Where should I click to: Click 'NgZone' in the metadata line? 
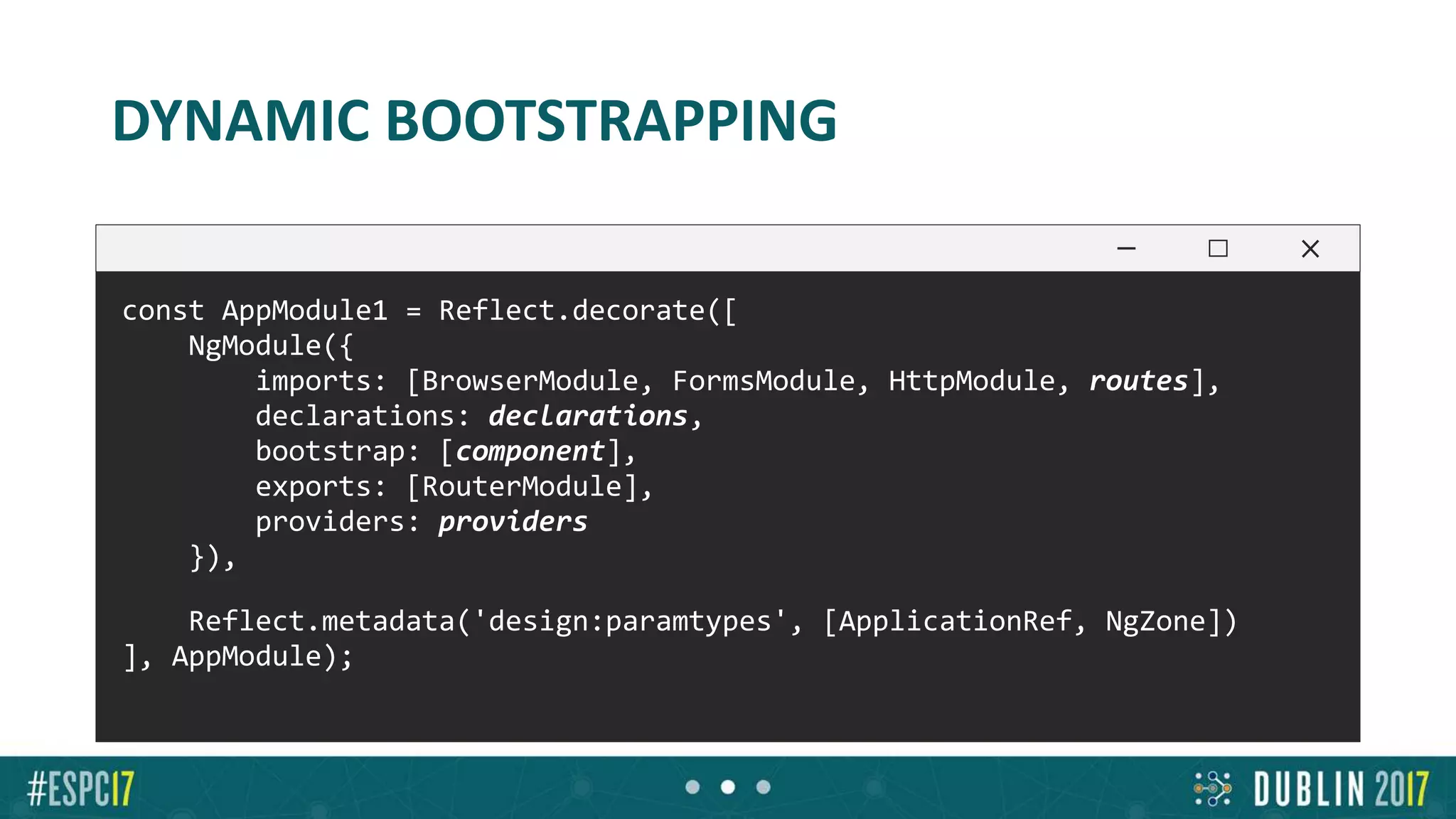pyautogui.click(x=1156, y=622)
